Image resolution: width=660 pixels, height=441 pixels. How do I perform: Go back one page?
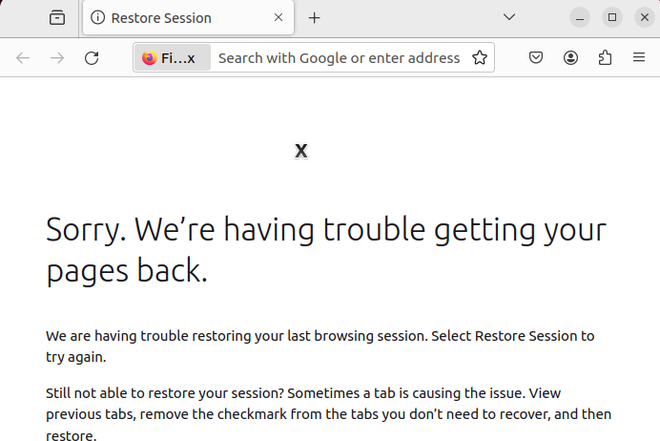click(x=23, y=58)
